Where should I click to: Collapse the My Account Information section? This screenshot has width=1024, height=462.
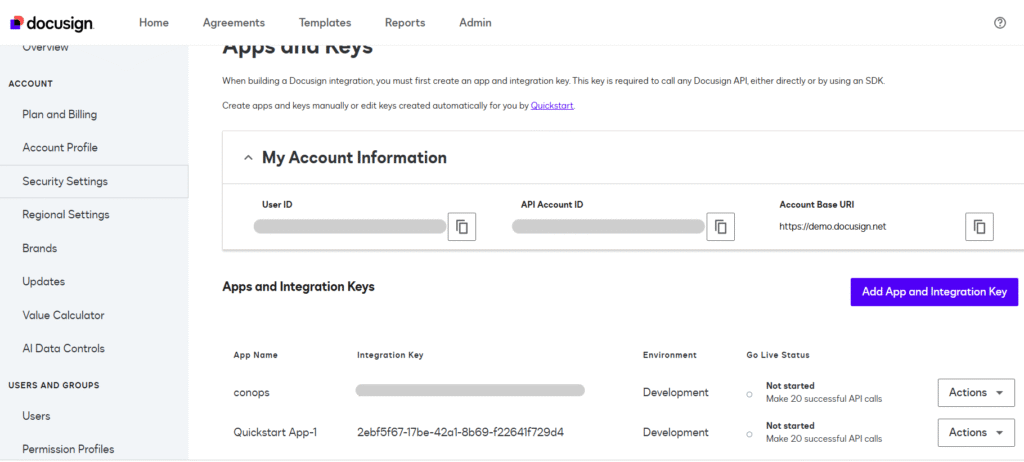click(246, 158)
